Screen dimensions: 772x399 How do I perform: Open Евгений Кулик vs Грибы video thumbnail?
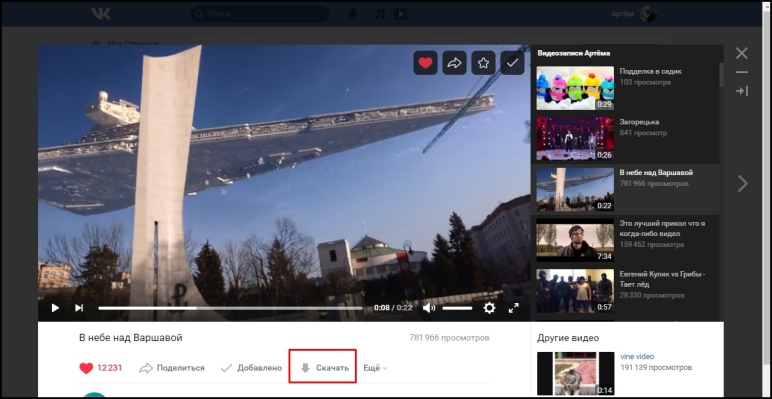[x=575, y=291]
